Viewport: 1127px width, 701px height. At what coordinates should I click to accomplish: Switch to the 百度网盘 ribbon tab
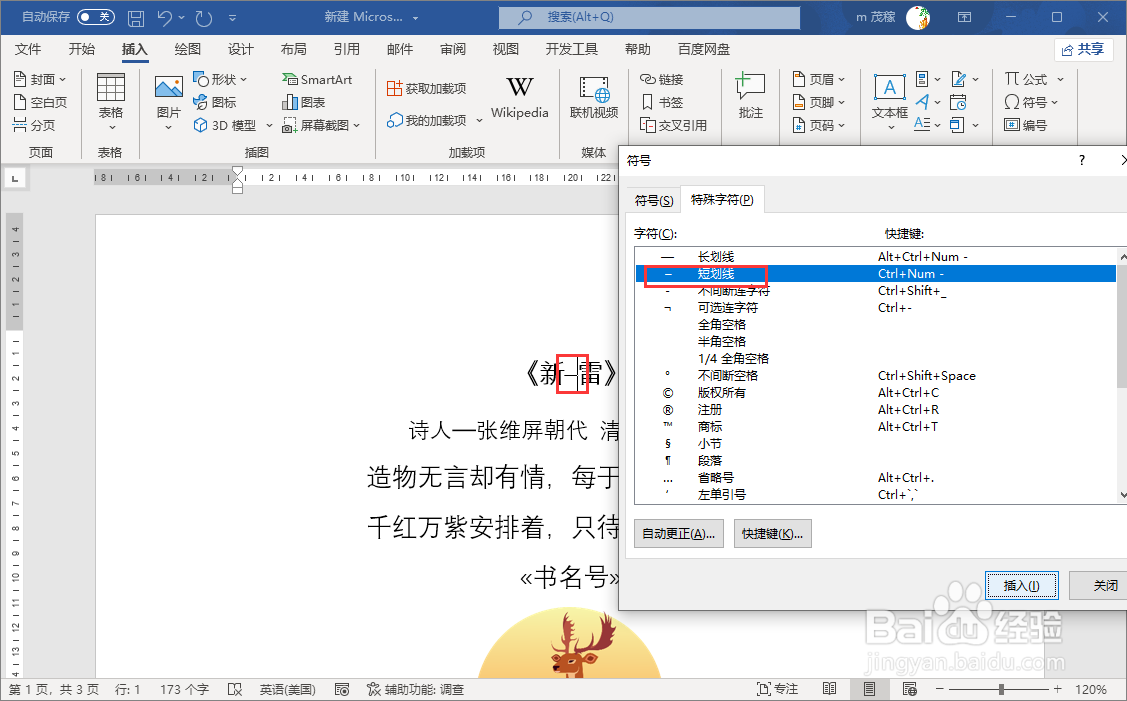704,49
